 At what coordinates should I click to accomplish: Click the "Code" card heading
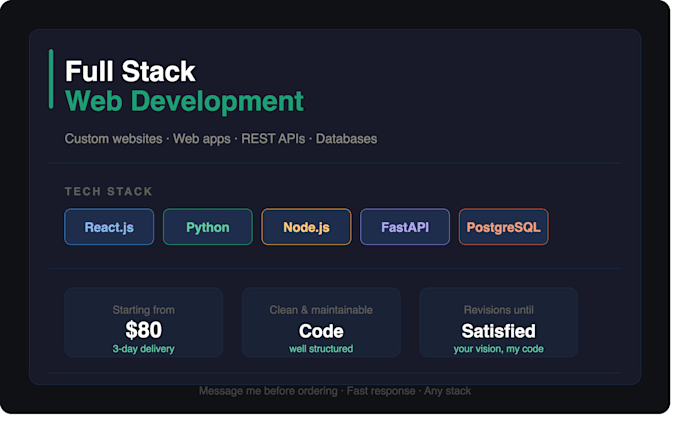(321, 331)
